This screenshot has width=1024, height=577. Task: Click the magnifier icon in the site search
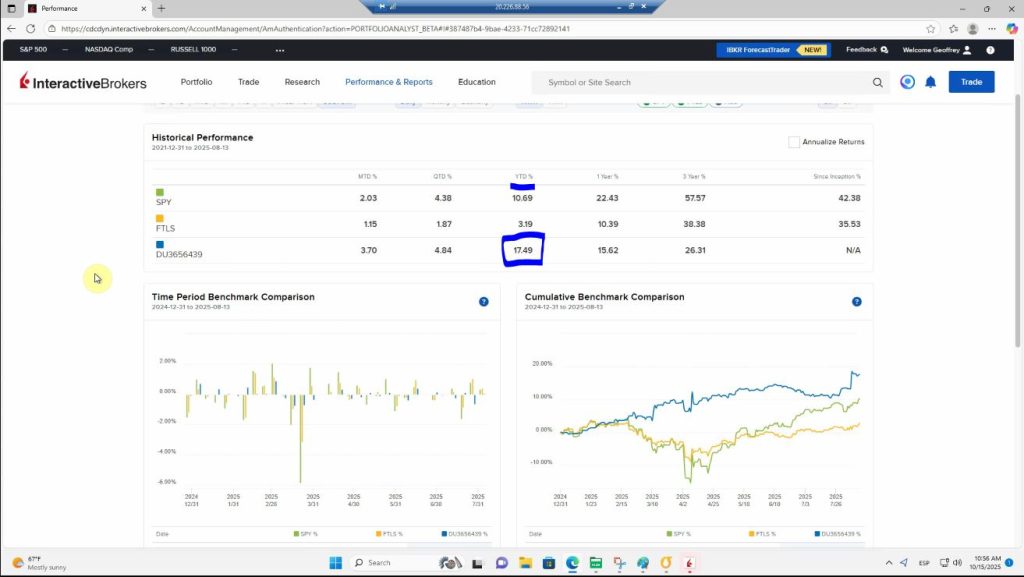coord(878,82)
